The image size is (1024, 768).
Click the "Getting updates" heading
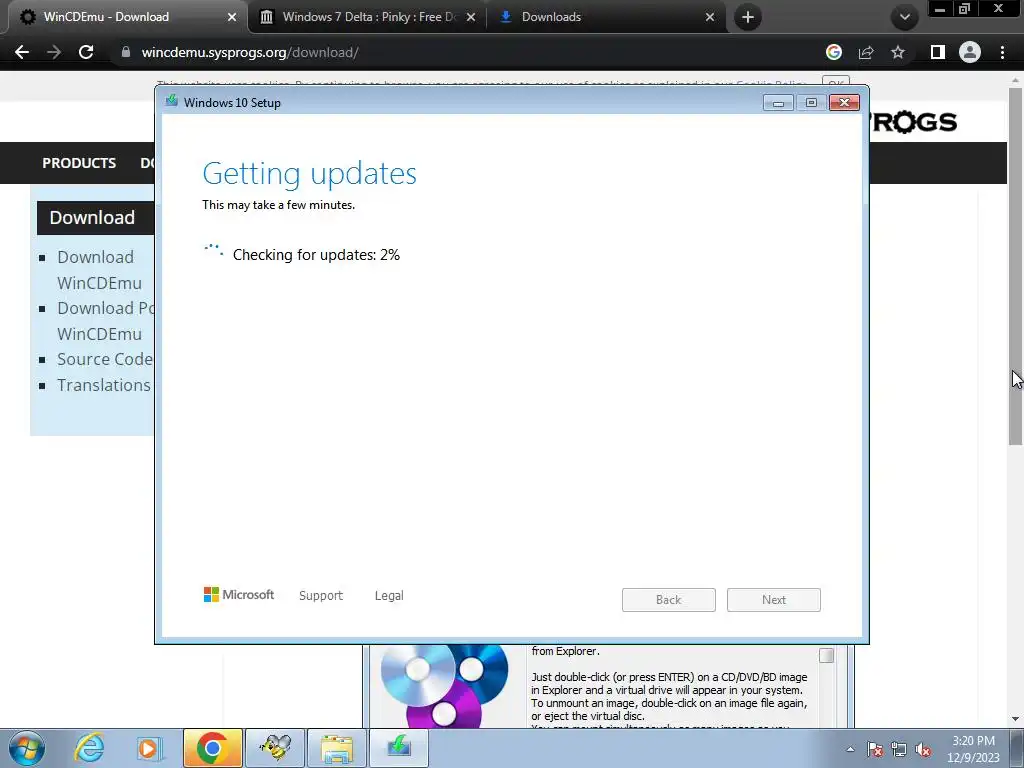click(310, 173)
